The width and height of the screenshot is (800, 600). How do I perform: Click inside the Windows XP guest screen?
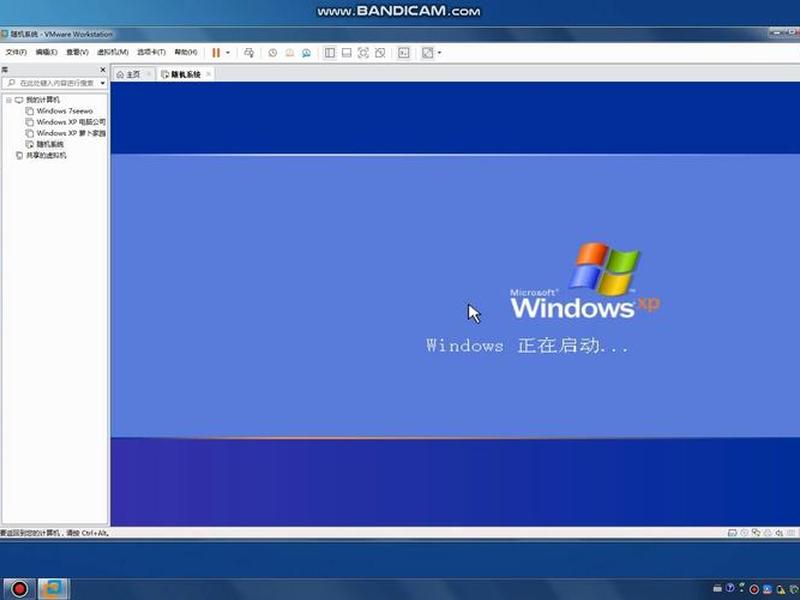click(x=455, y=304)
